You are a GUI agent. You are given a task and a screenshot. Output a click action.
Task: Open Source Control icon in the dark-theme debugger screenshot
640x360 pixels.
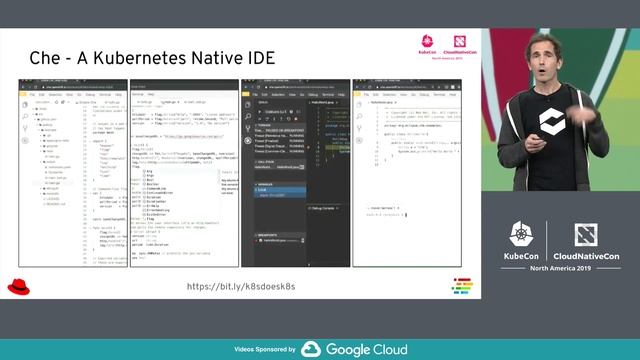pyautogui.click(x=248, y=129)
